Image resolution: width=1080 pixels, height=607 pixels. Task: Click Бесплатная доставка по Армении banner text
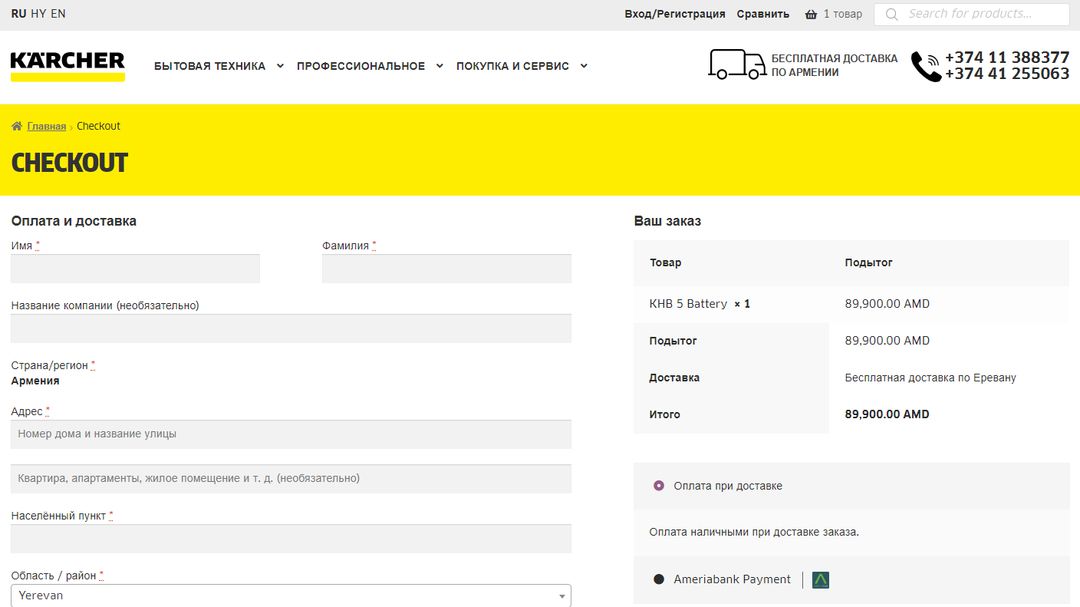[x=834, y=65]
